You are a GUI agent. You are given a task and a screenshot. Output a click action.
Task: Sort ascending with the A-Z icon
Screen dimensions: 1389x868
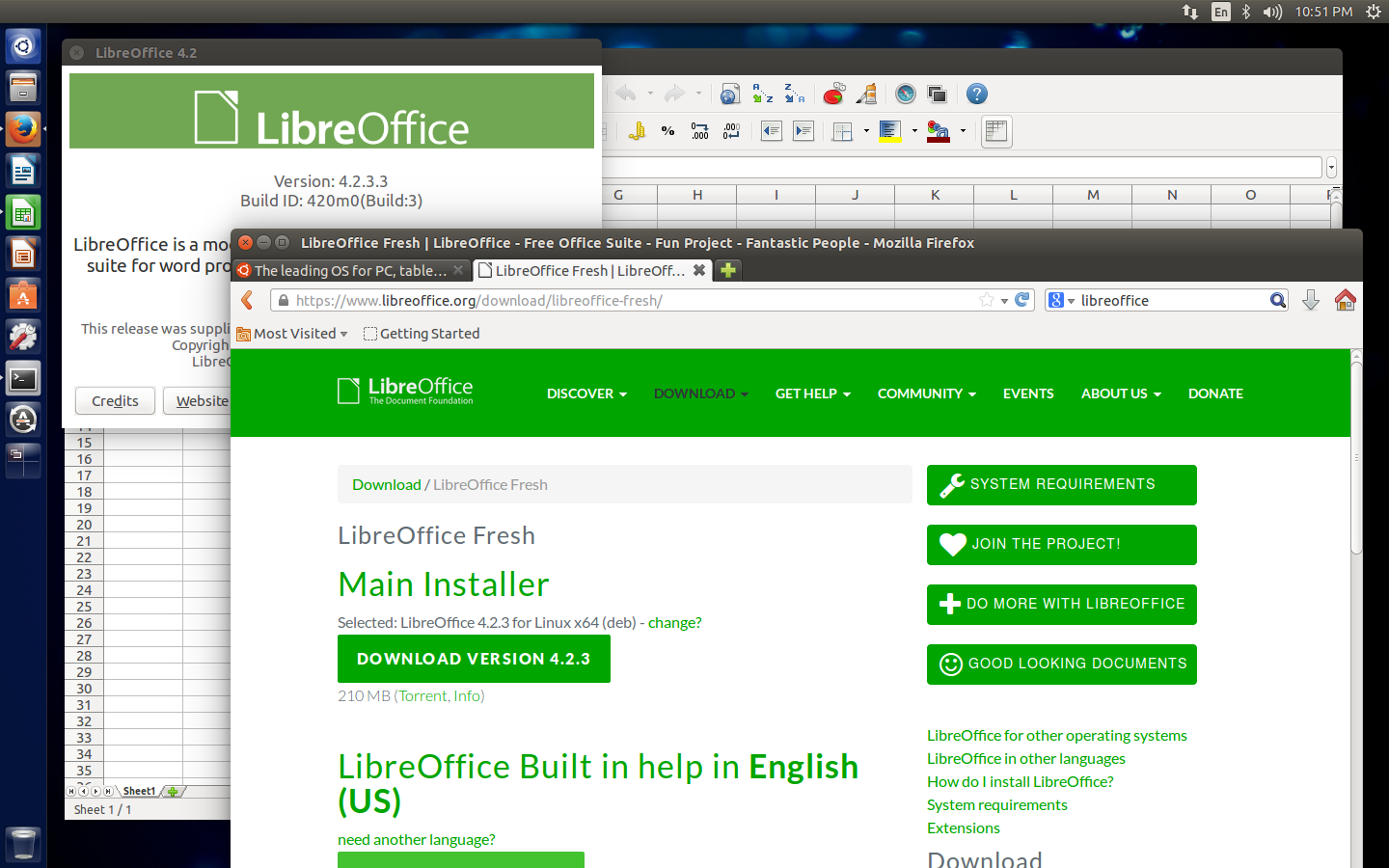pos(763,94)
